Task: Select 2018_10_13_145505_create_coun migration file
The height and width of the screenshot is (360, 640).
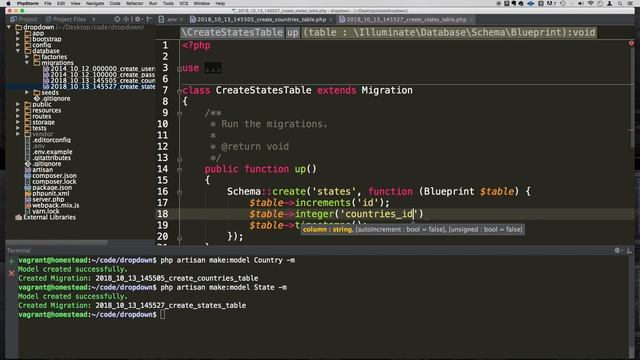Action: tap(98, 81)
